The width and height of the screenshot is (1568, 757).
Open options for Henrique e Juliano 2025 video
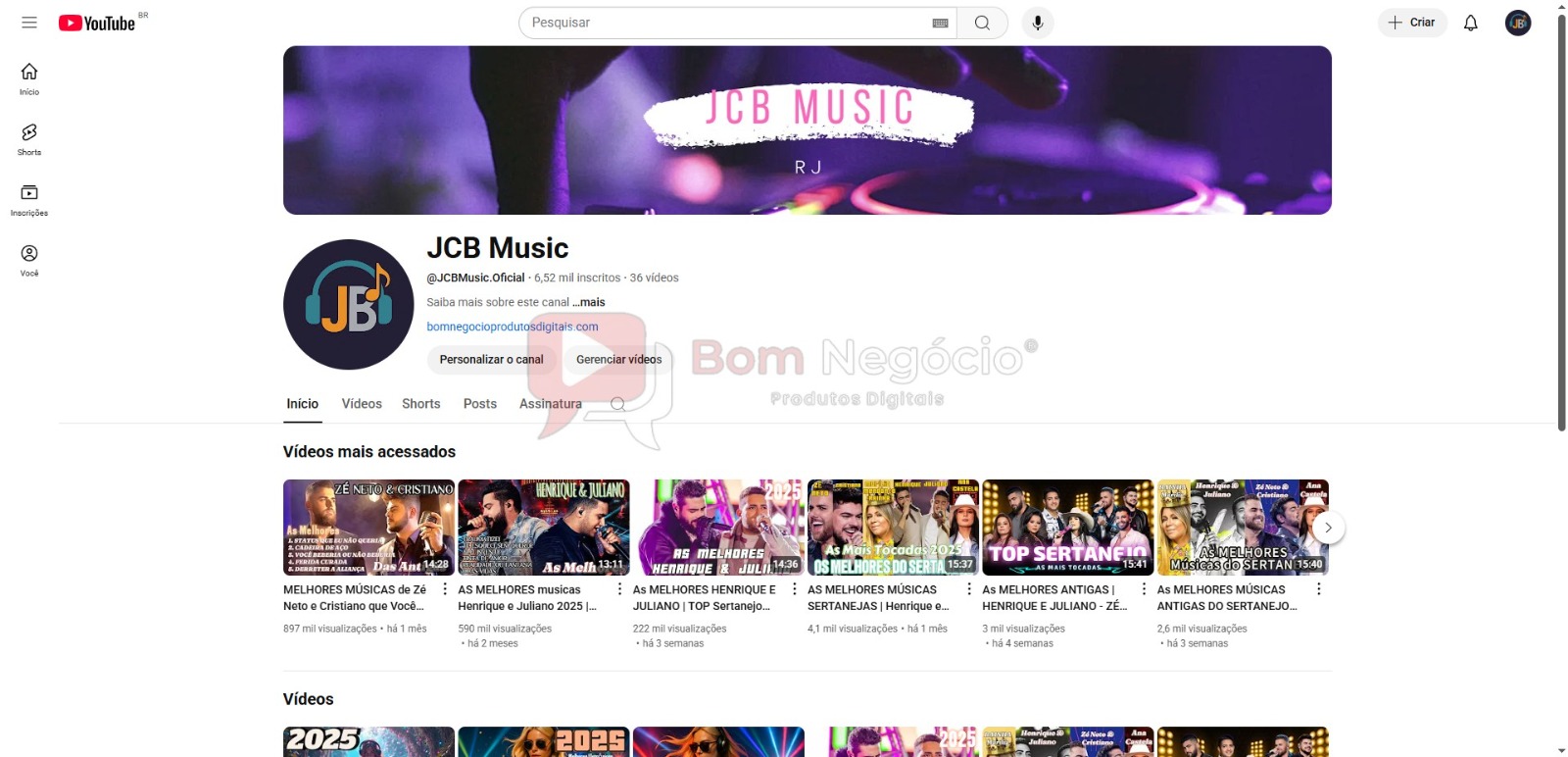pyautogui.click(x=619, y=589)
